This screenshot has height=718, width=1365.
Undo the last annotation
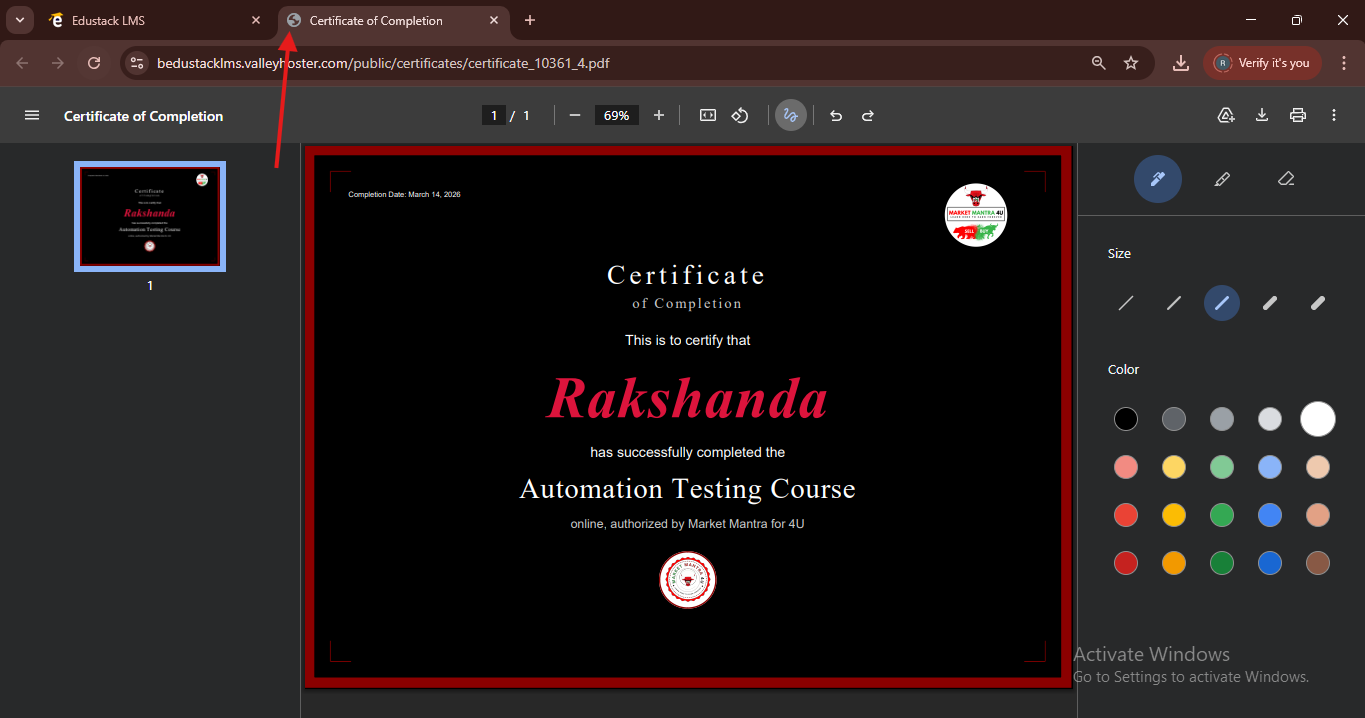click(836, 116)
